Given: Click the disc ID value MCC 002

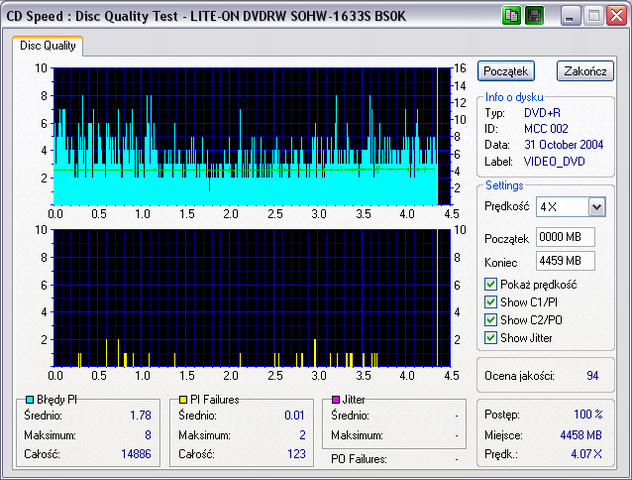Looking at the screenshot, I should (x=546, y=129).
